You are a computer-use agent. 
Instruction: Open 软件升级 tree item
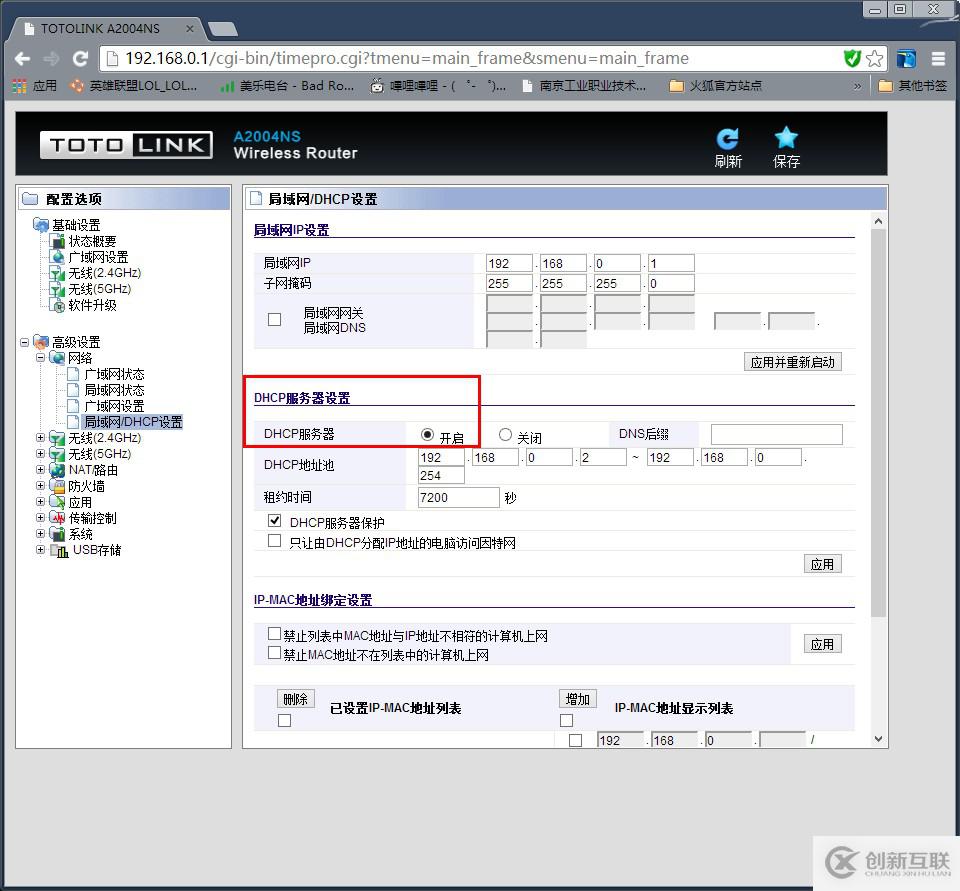pyautogui.click(x=92, y=305)
